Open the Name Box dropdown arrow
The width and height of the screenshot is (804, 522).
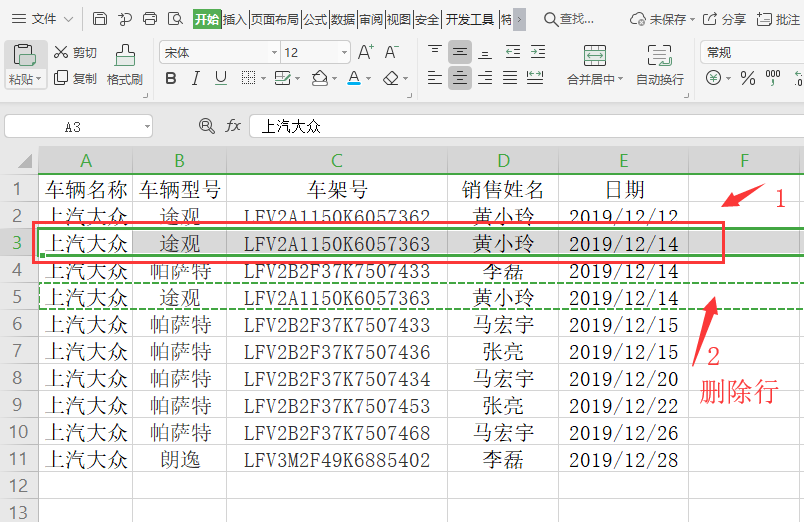tap(147, 127)
